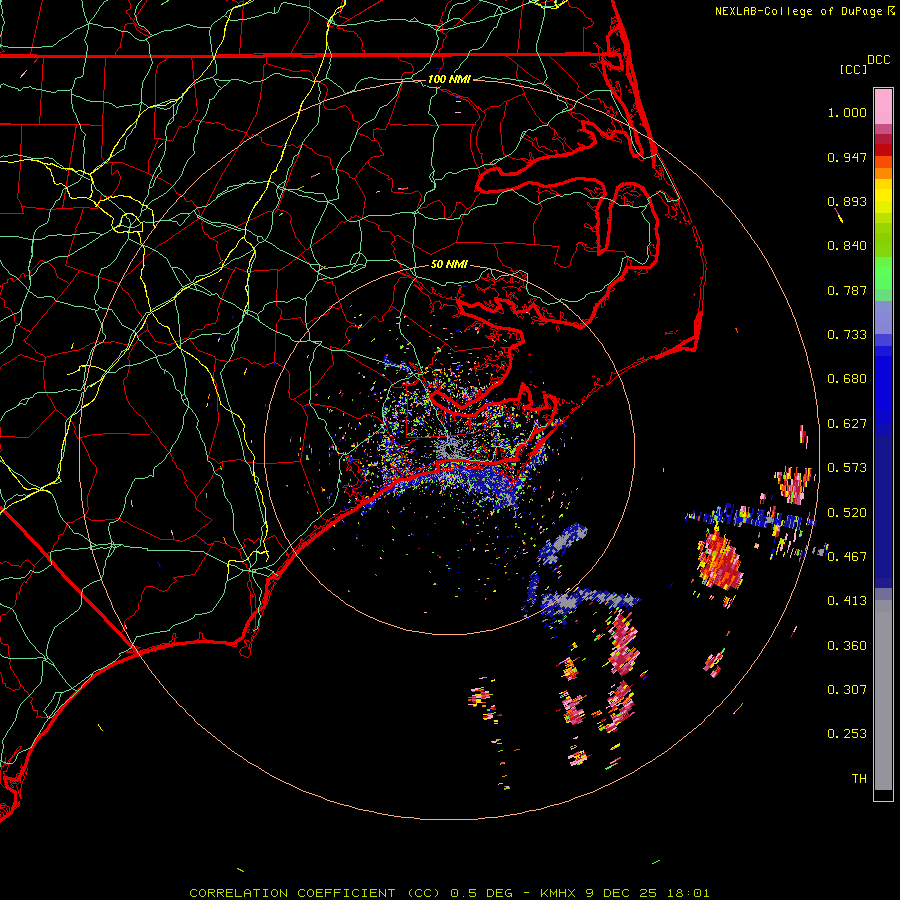
Task: Click the 0.307 scale value
Action: tap(847, 690)
